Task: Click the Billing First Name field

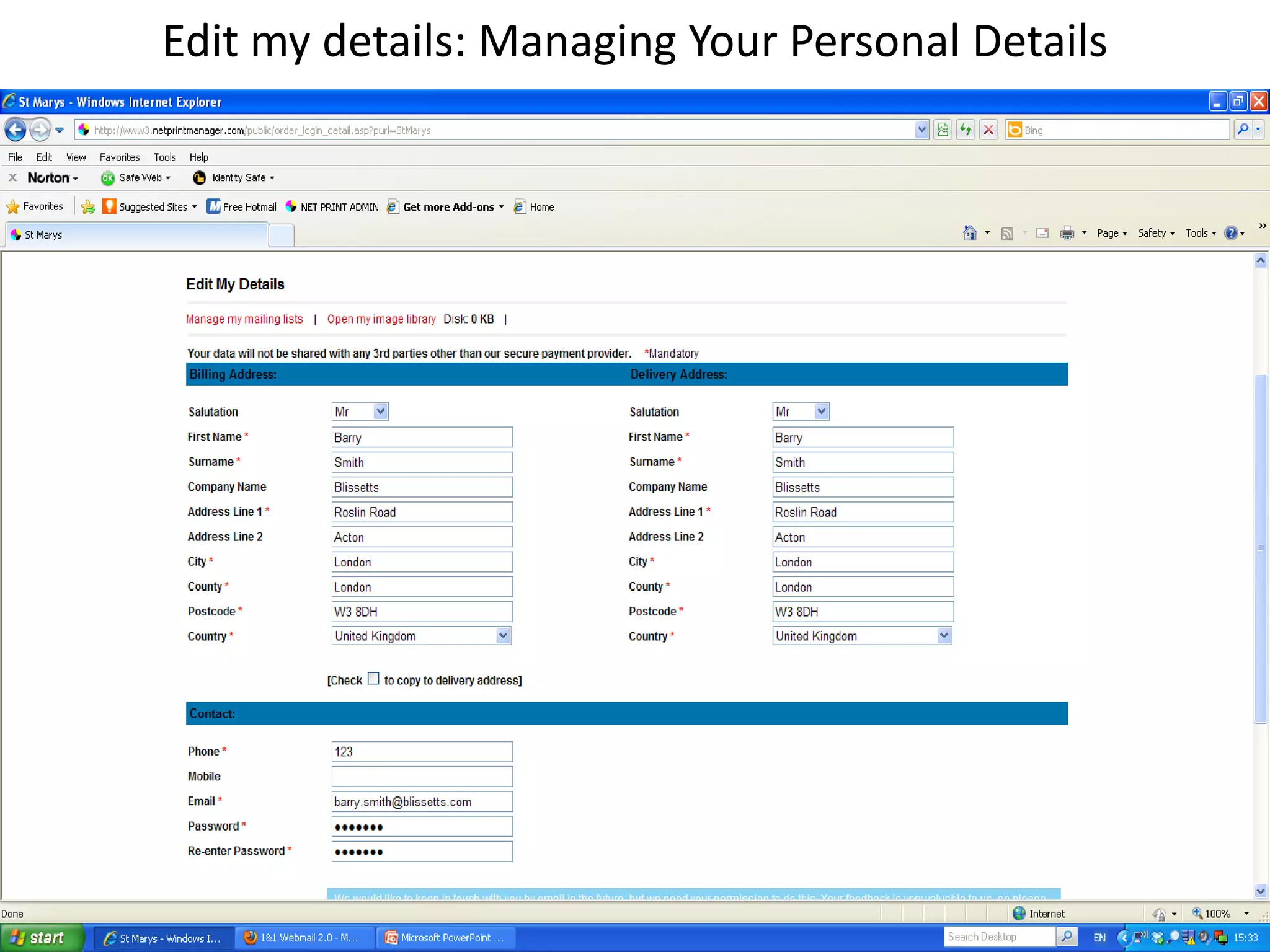Action: click(x=422, y=437)
